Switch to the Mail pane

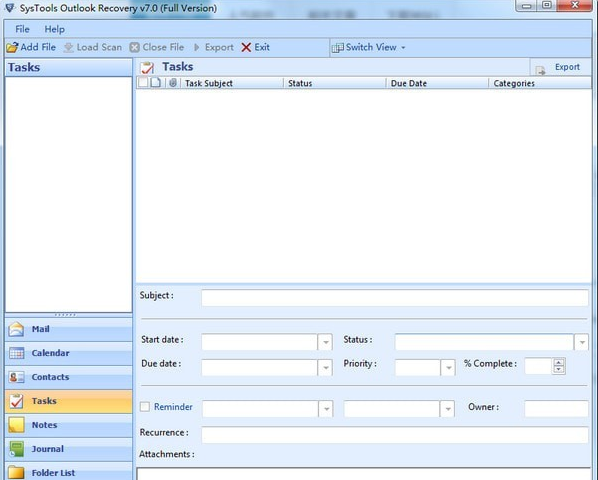pos(69,329)
